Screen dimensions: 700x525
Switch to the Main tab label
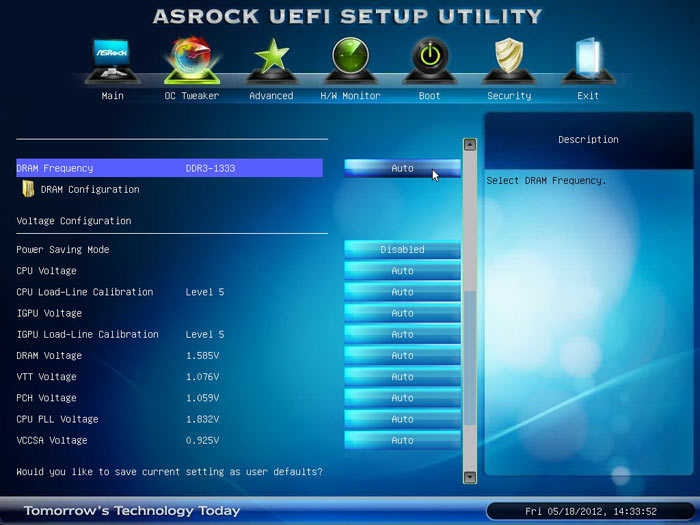[112, 96]
